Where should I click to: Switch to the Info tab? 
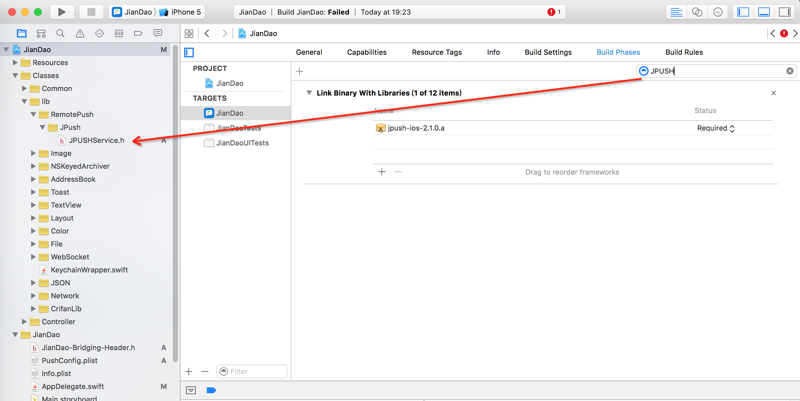point(493,52)
